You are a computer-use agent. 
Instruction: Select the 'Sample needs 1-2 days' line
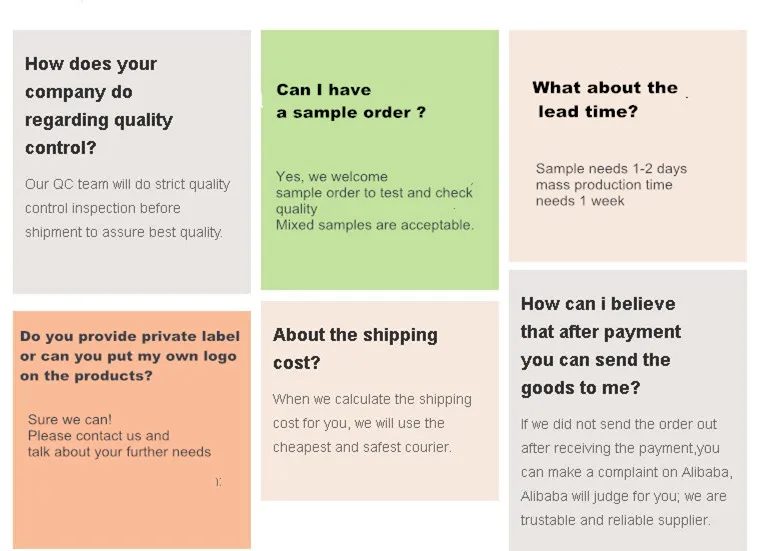pyautogui.click(x=611, y=169)
